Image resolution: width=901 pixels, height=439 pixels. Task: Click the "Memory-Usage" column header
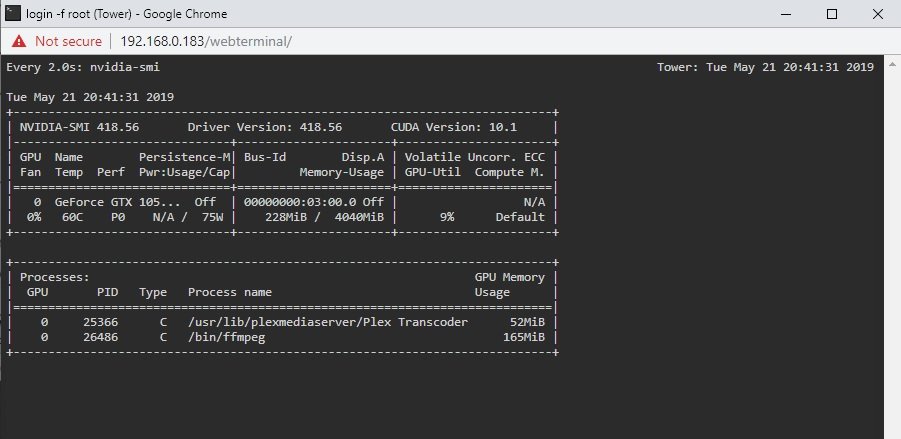pos(342,172)
